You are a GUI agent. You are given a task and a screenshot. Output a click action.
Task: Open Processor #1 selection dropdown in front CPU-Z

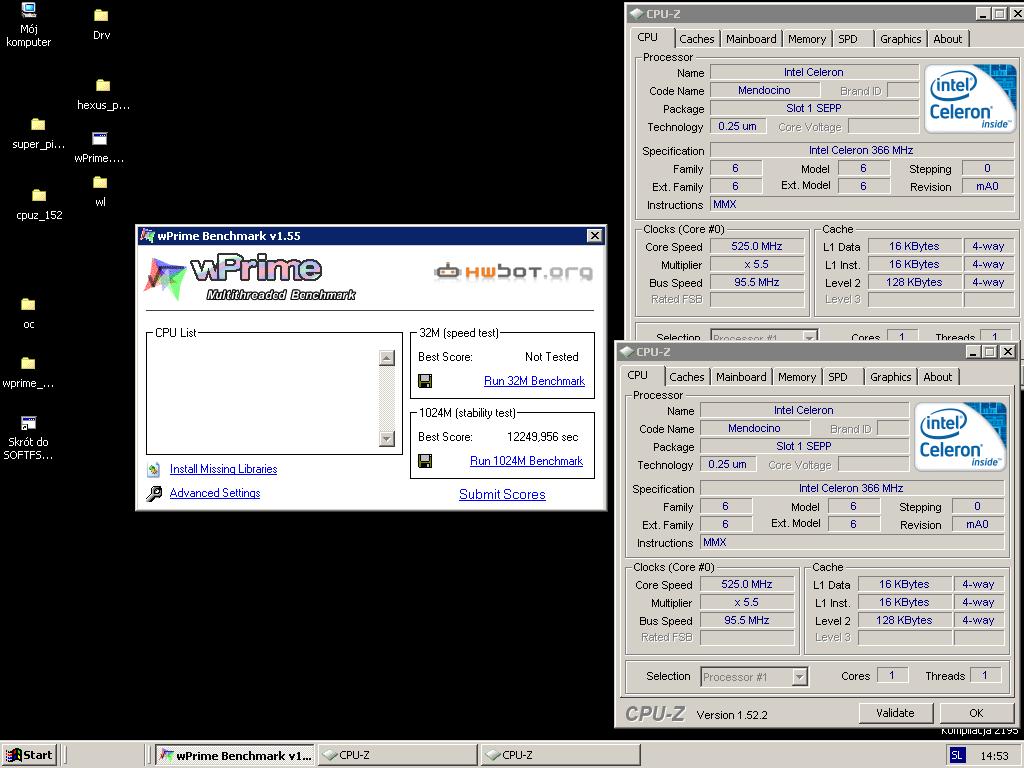pos(754,677)
